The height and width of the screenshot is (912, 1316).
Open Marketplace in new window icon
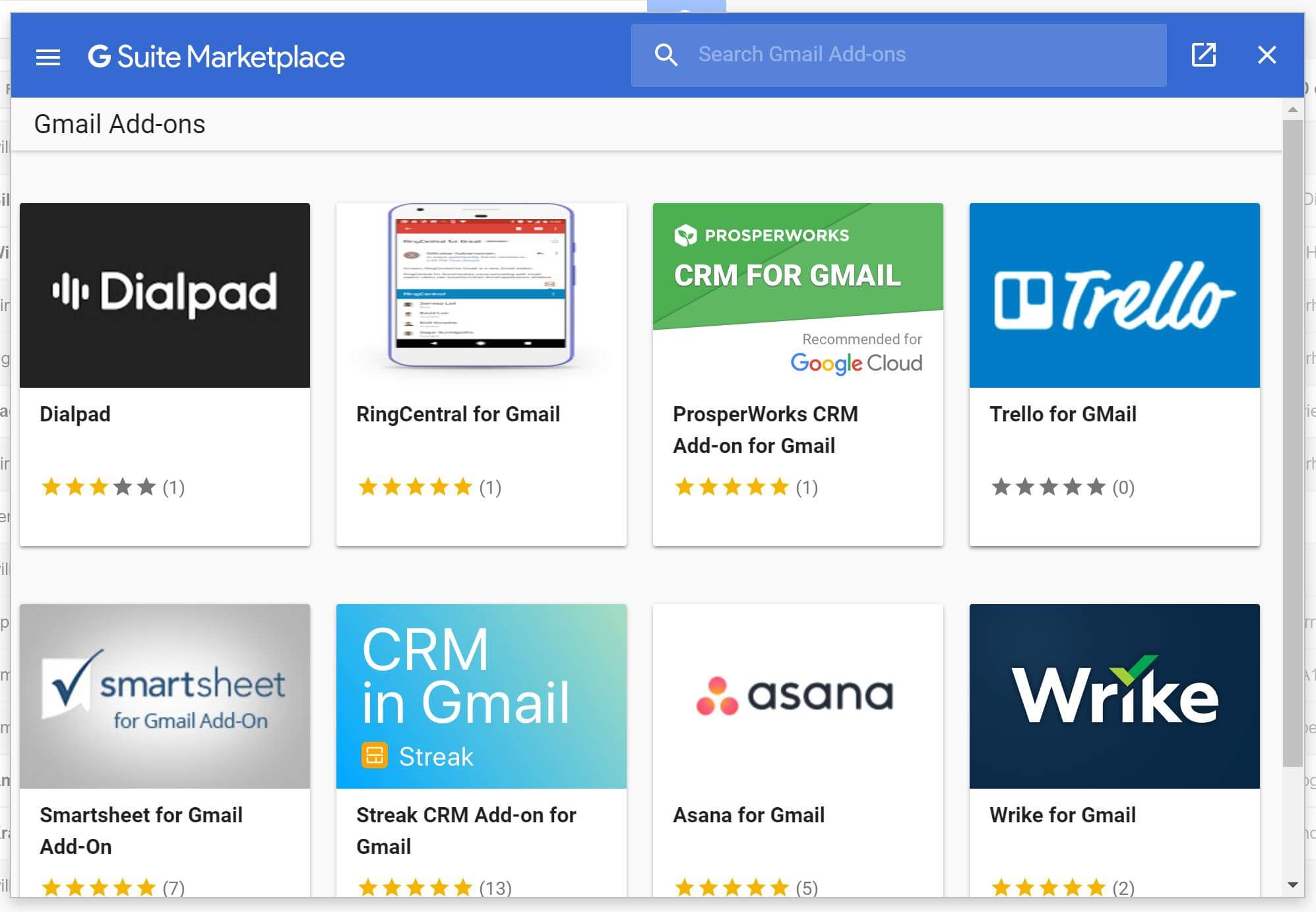tap(1203, 55)
